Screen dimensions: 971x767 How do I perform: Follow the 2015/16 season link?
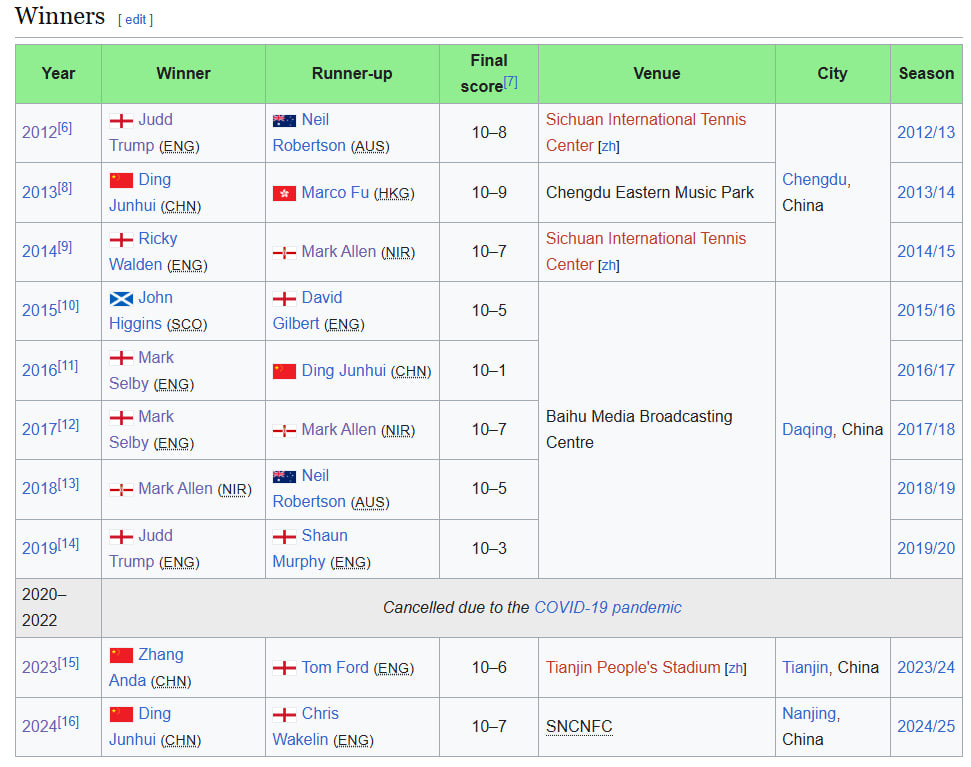coord(925,310)
